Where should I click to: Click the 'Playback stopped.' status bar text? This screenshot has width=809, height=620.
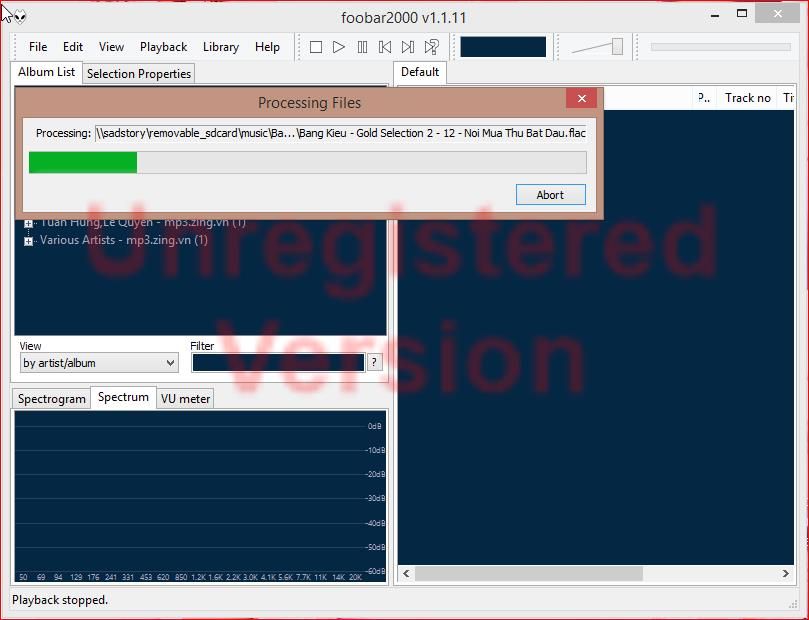click(x=60, y=600)
